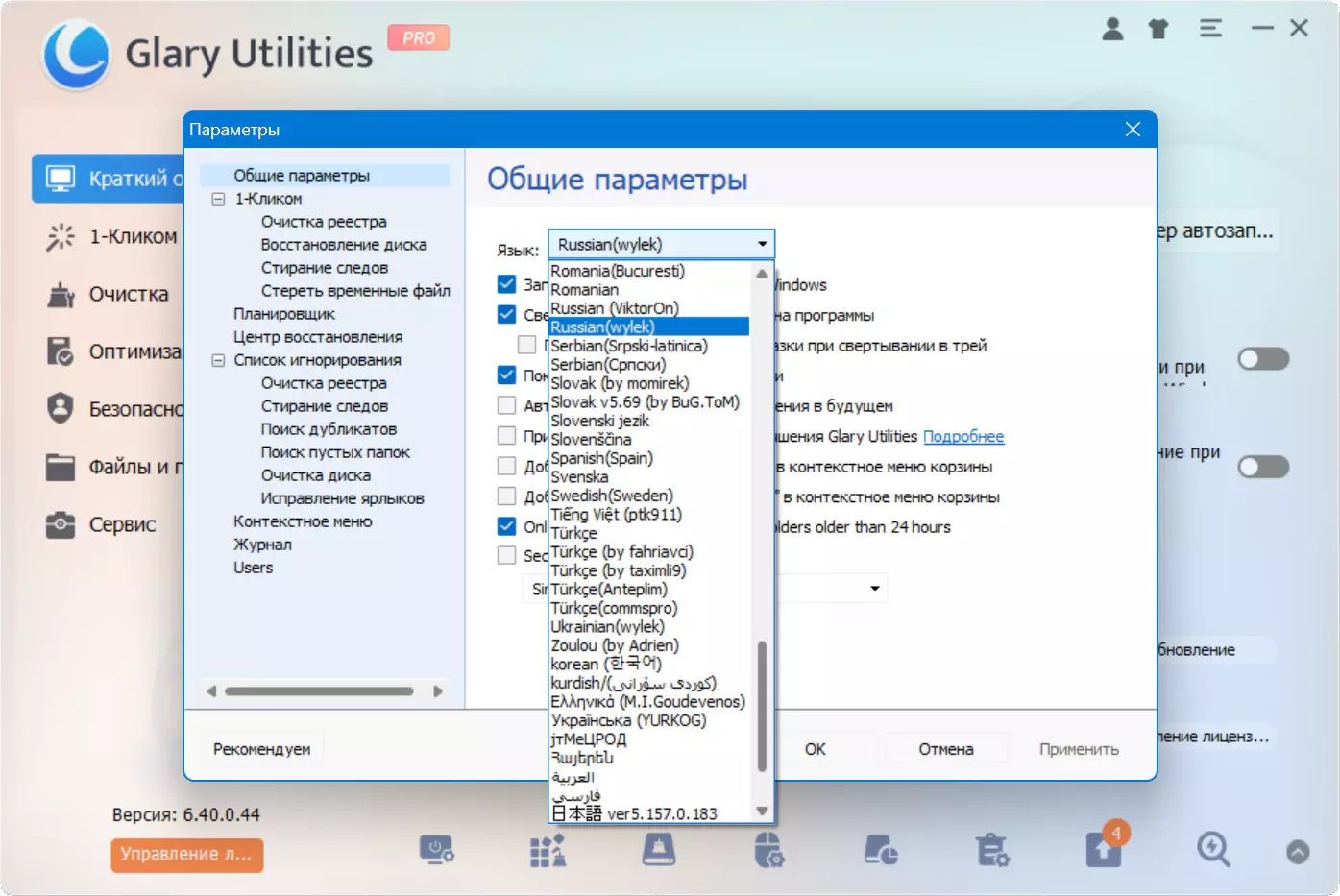Close the Параметры dialog with its X

pyautogui.click(x=1133, y=130)
